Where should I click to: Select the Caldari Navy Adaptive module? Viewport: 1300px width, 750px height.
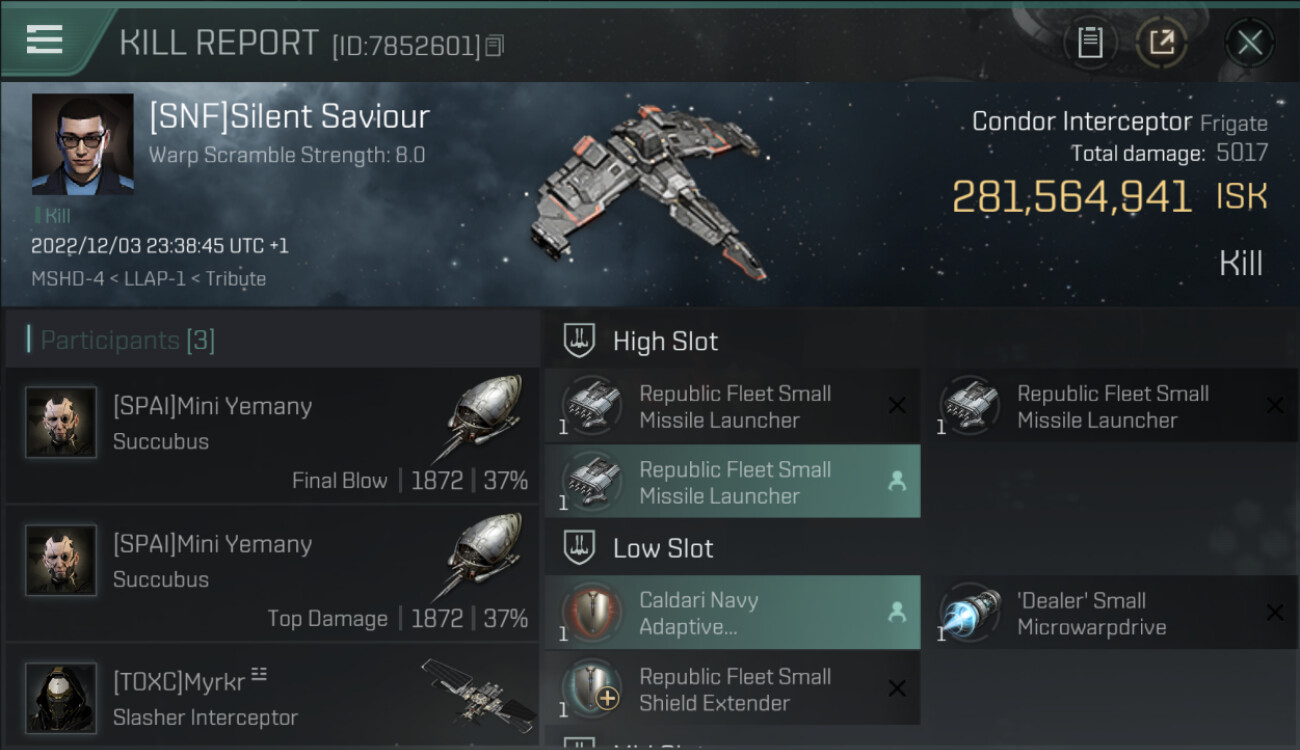(732, 613)
